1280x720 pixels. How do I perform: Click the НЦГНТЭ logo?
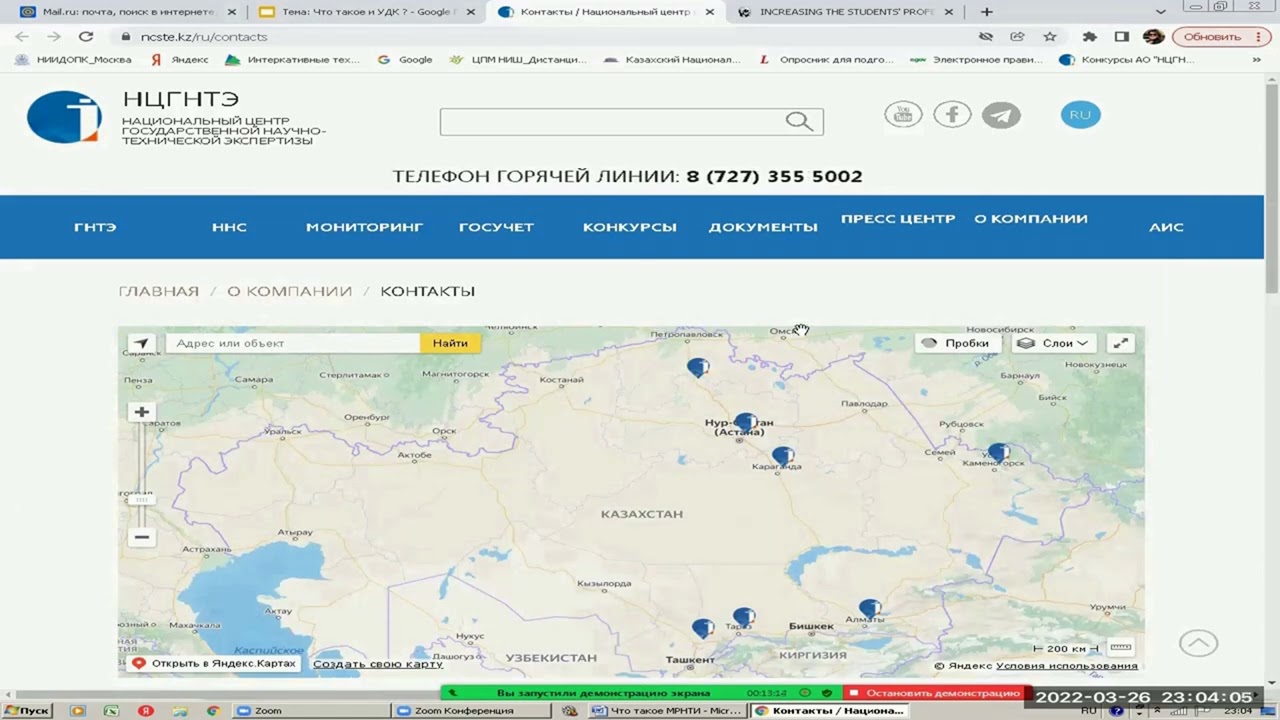point(64,117)
